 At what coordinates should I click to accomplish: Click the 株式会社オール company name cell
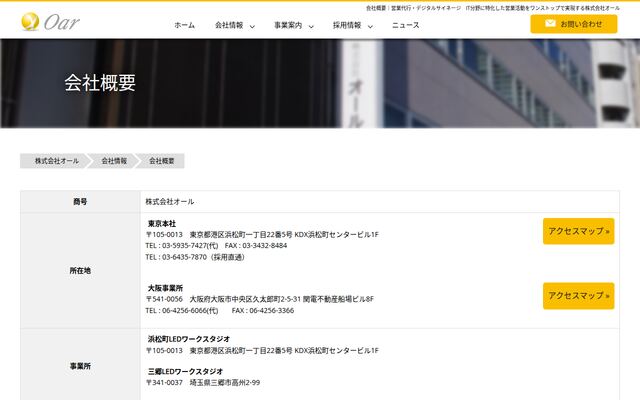pos(380,202)
